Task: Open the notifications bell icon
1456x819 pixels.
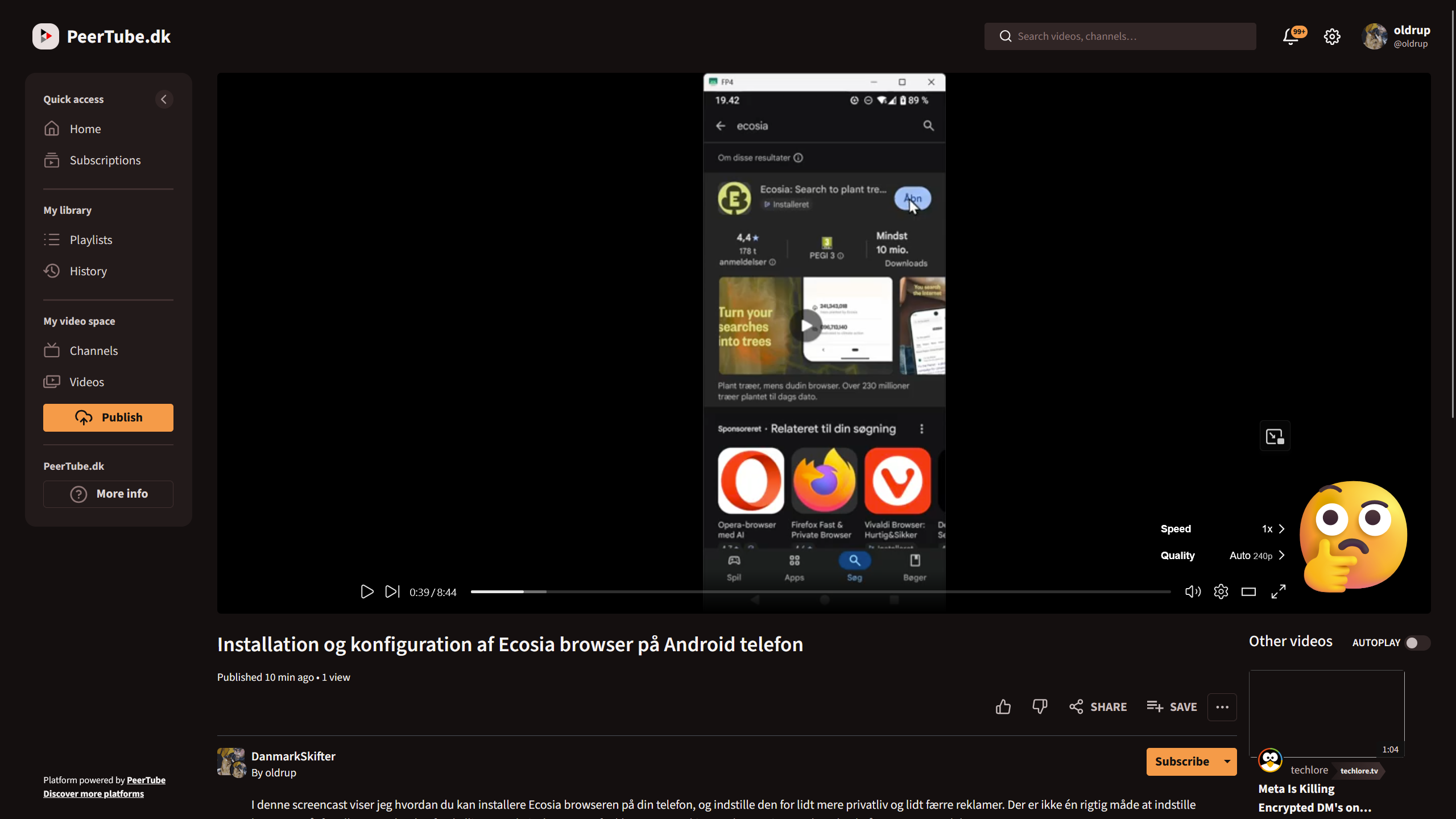Action: point(1291,37)
